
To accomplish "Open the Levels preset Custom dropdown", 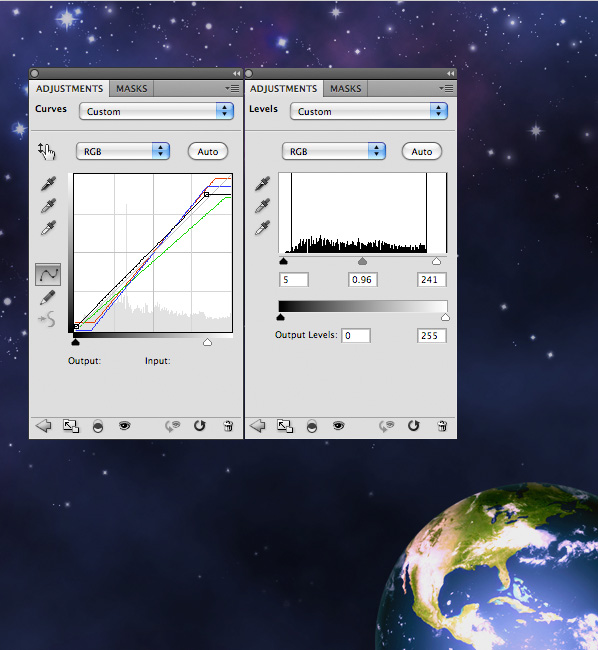I will coord(369,111).
